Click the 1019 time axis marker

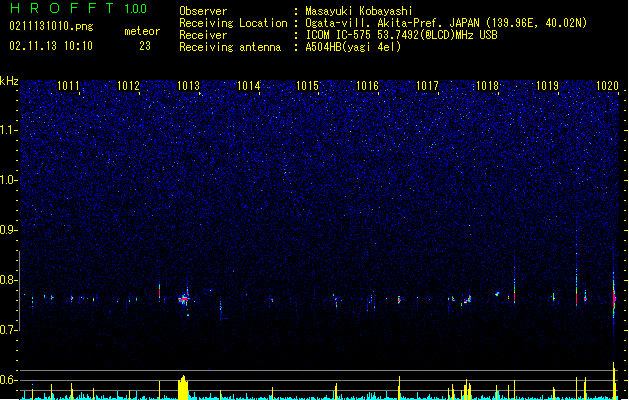(547, 86)
